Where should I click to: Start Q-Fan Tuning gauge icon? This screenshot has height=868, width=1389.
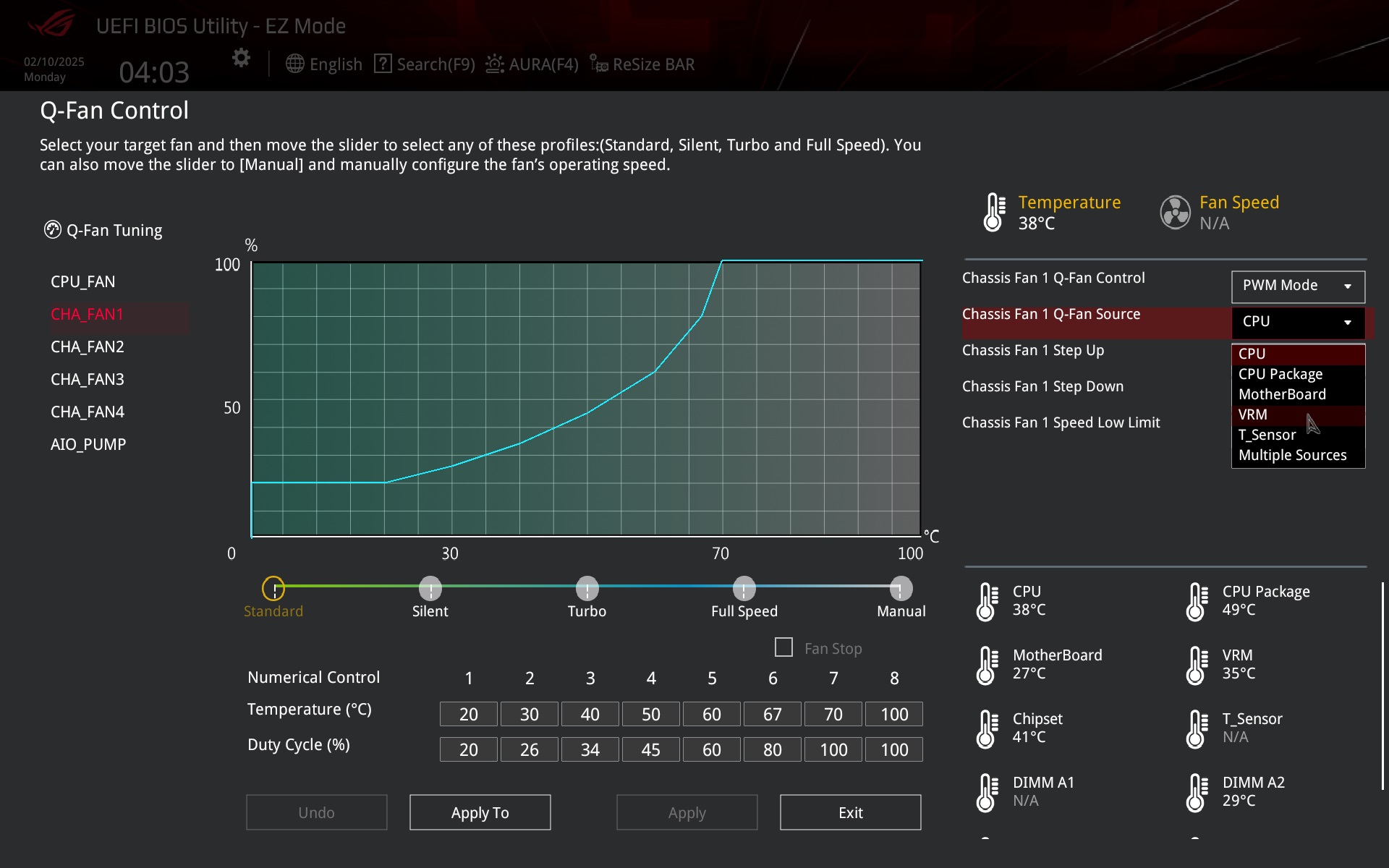(x=53, y=230)
